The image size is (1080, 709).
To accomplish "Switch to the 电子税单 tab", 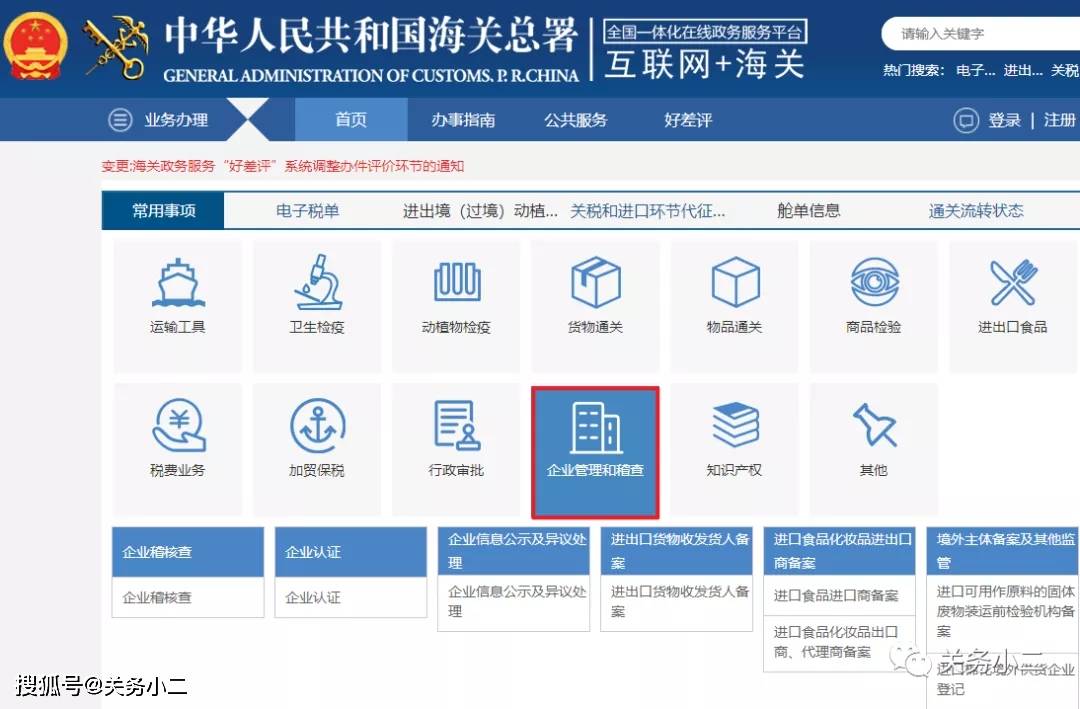I will (307, 210).
